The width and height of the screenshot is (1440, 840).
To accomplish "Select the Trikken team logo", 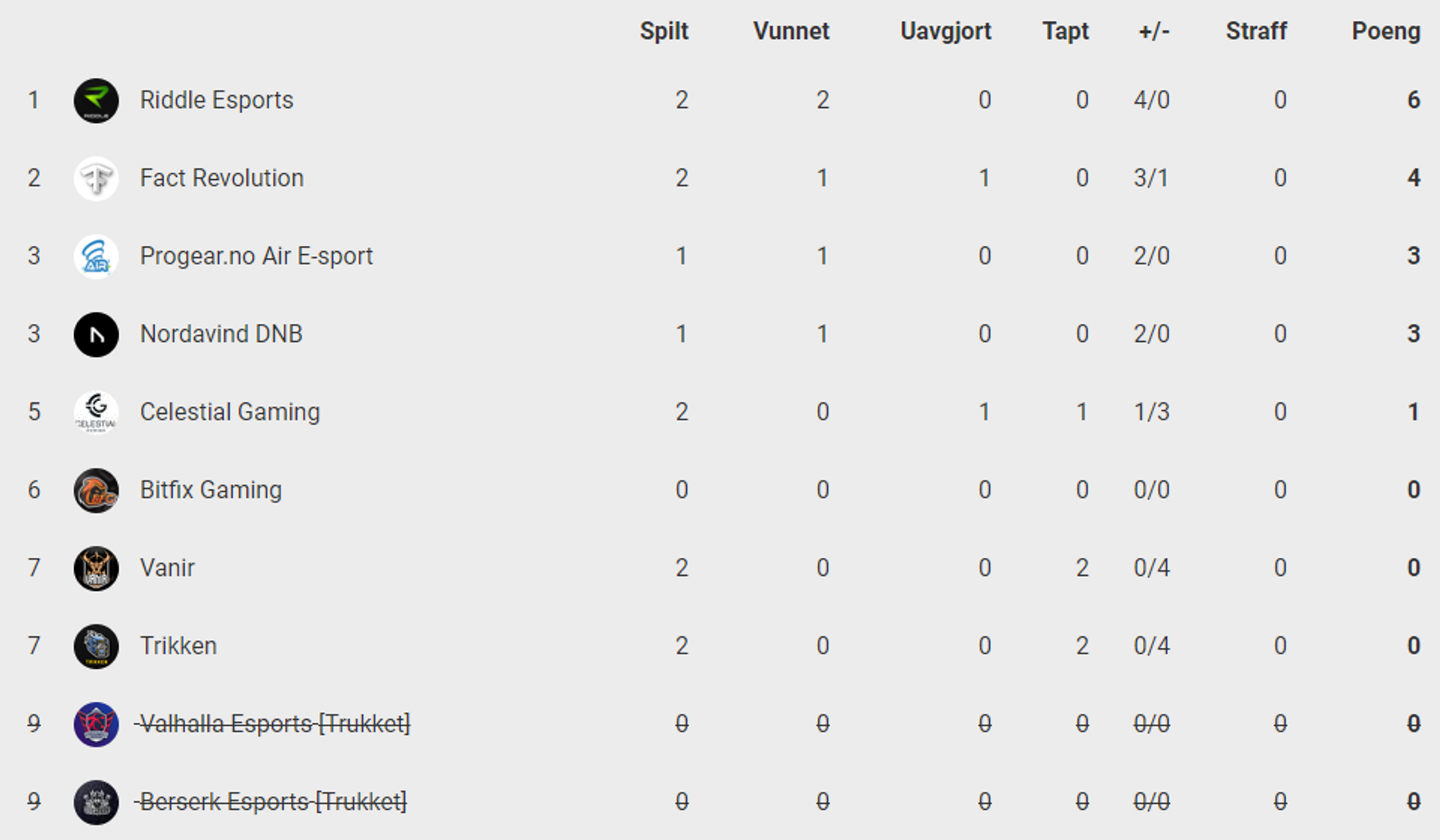I will pos(96,646).
